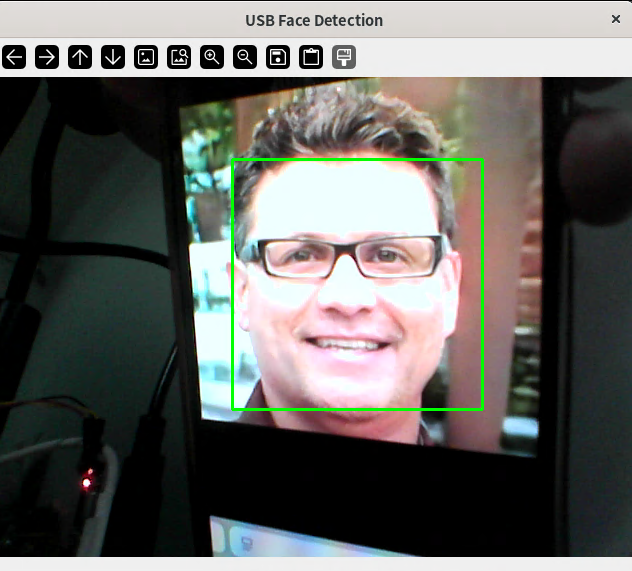Zoom out with the magnifier minus icon
The height and width of the screenshot is (571, 632).
click(x=245, y=57)
